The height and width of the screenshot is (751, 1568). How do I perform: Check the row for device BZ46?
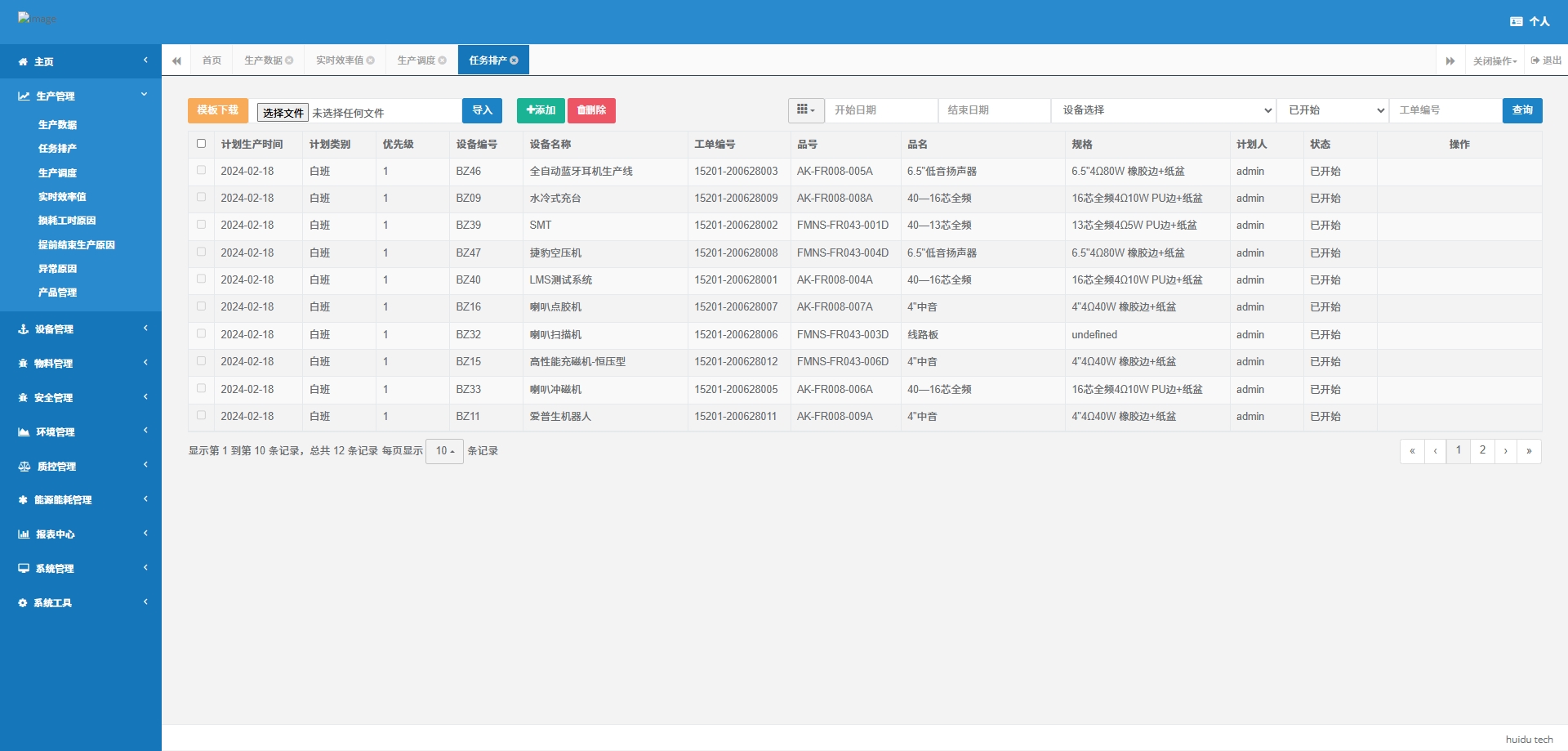pyautogui.click(x=201, y=171)
